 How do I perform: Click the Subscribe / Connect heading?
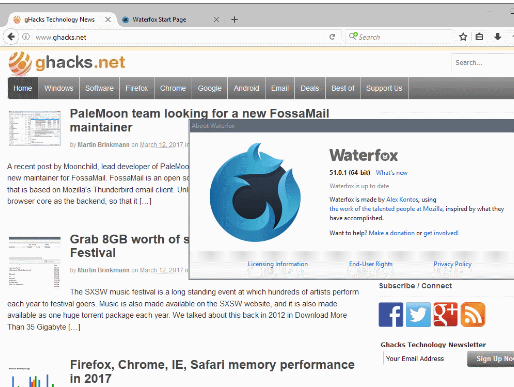(415, 286)
